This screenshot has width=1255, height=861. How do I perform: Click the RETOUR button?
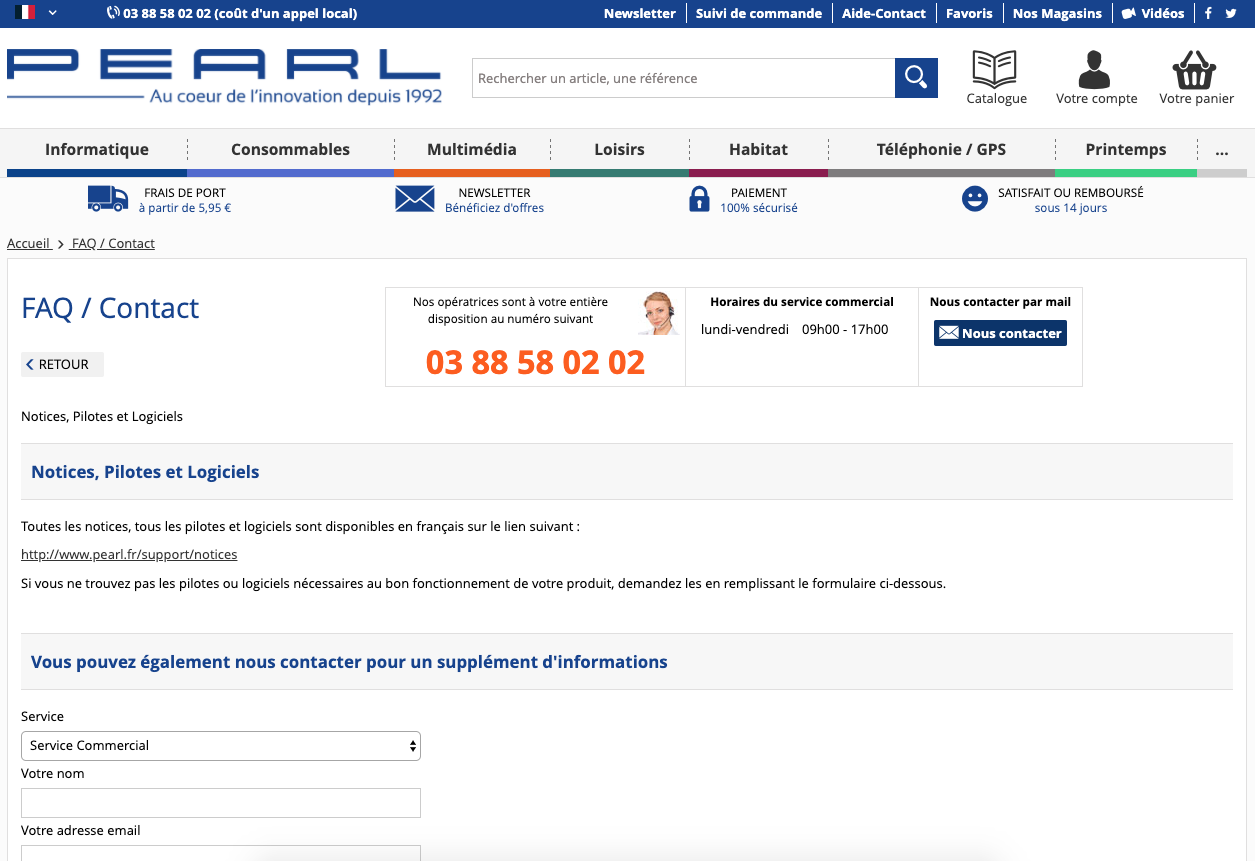[61, 364]
